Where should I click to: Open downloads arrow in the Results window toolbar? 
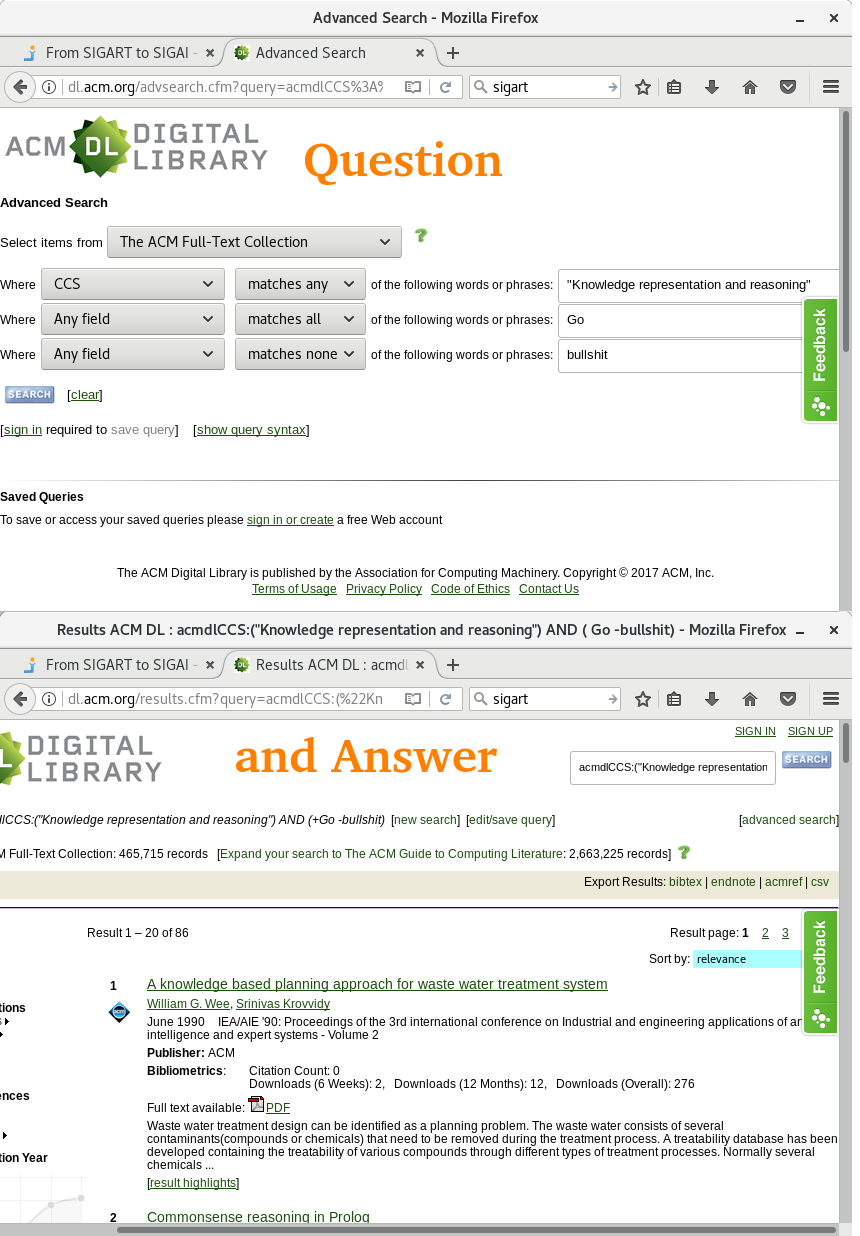712,699
